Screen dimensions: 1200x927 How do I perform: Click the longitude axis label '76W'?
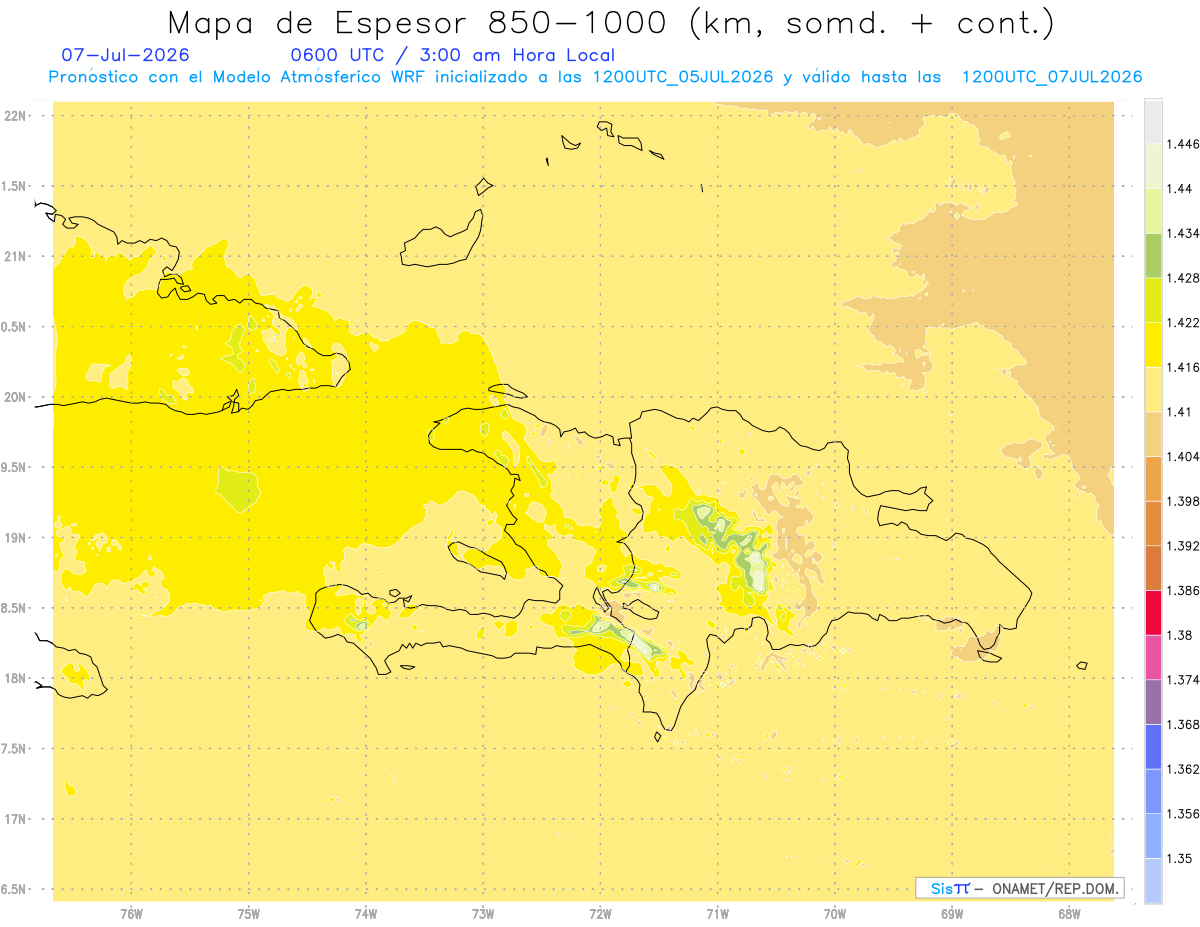tap(131, 914)
